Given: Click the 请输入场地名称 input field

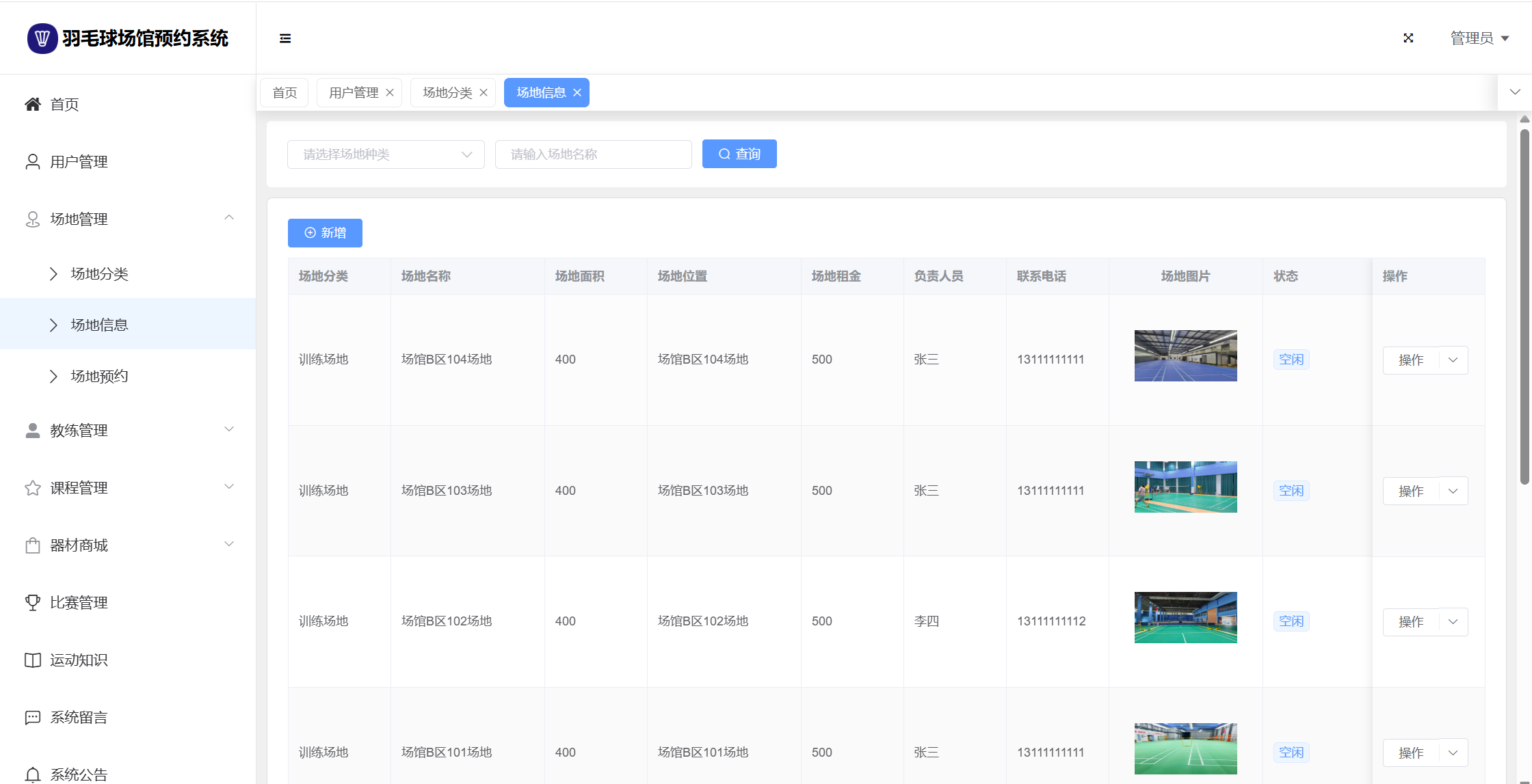Looking at the screenshot, I should (593, 154).
